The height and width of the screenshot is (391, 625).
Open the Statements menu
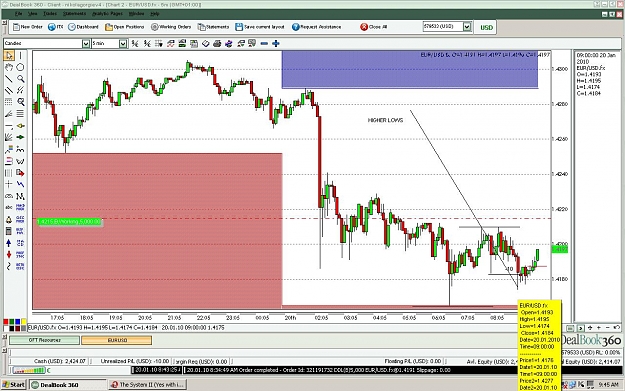(74, 14)
